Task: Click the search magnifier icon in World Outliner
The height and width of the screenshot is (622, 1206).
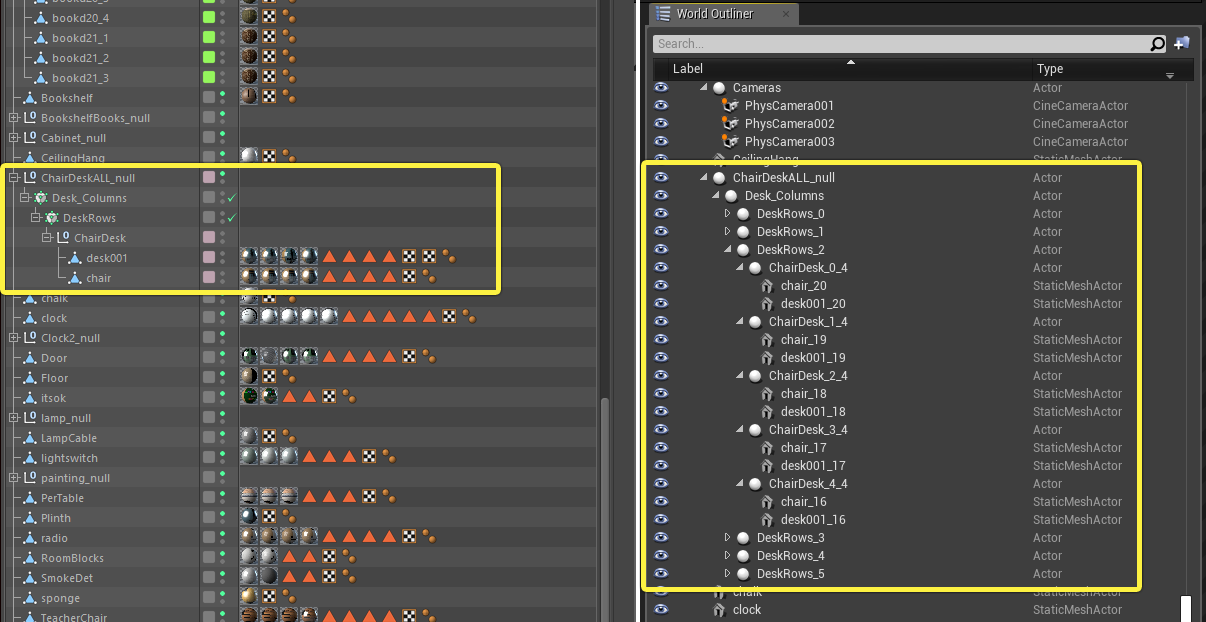Action: pyautogui.click(x=1157, y=44)
